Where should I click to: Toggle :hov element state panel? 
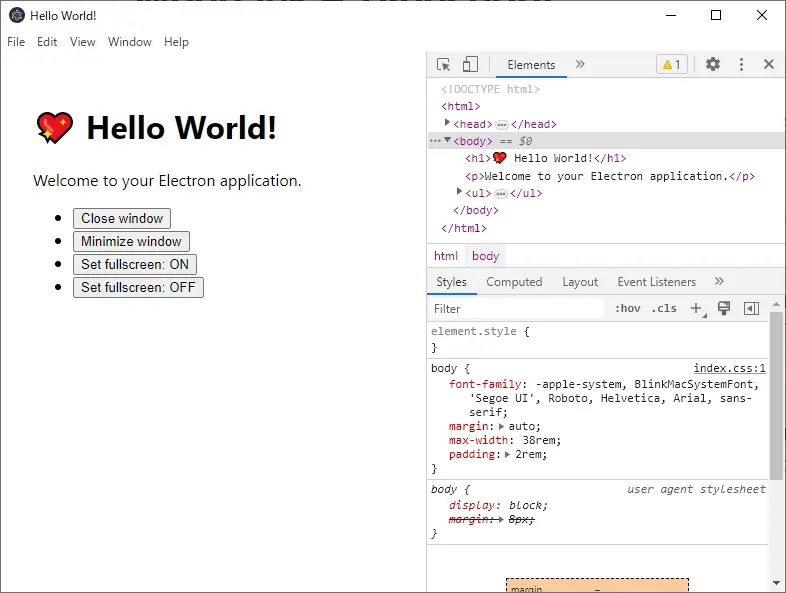pos(628,308)
